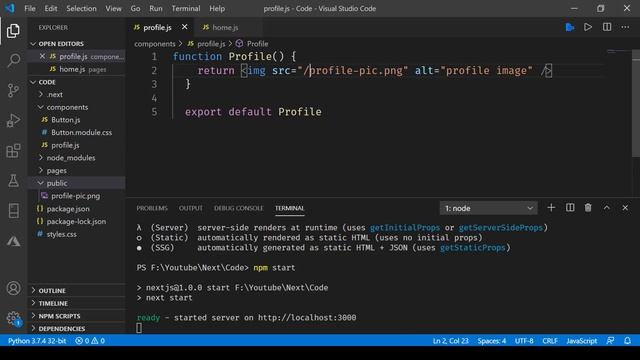Change encoding via UTF-8

pos(524,340)
